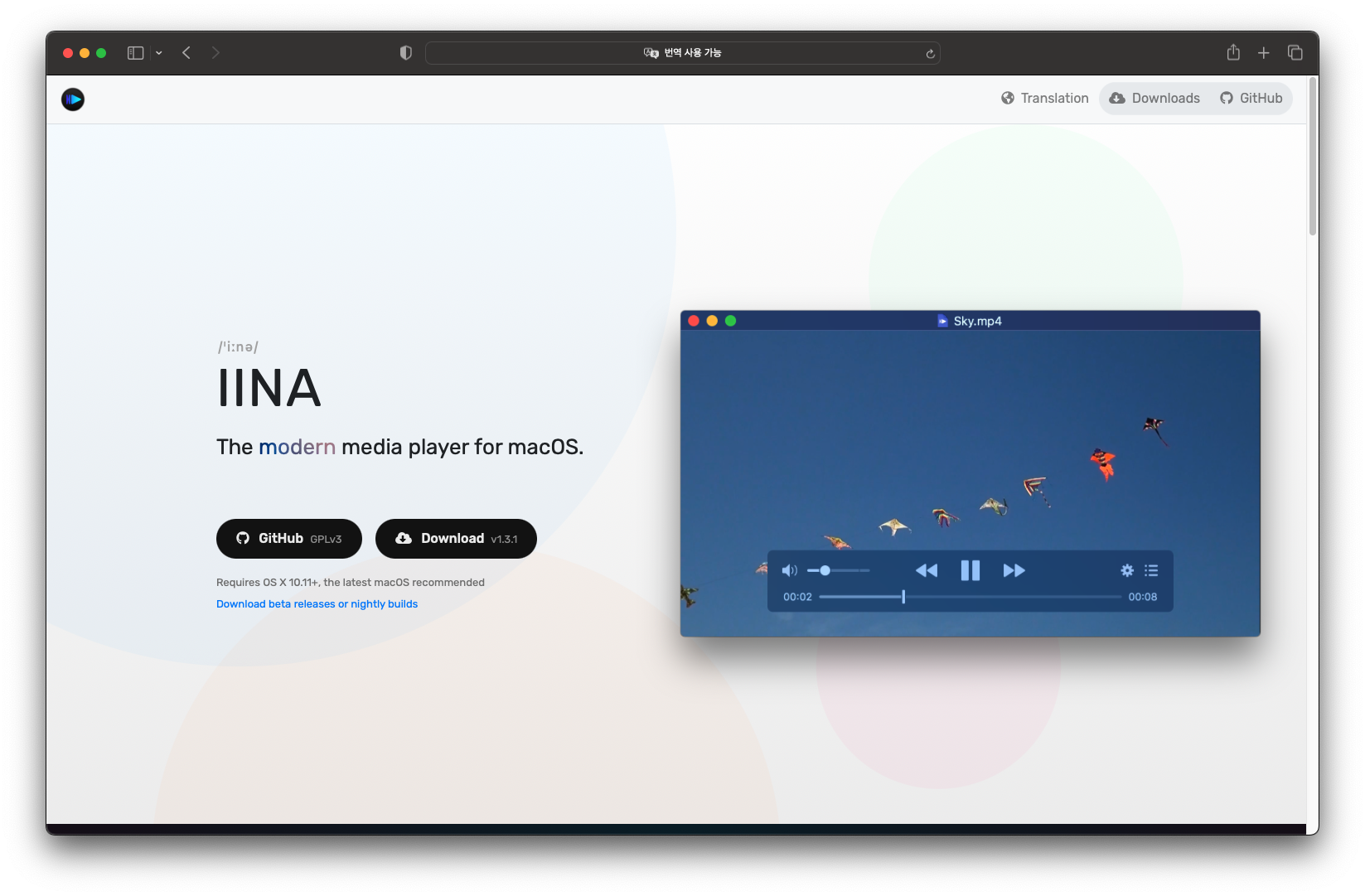Click the IINA logo icon in header
The width and height of the screenshot is (1365, 896).
(73, 99)
